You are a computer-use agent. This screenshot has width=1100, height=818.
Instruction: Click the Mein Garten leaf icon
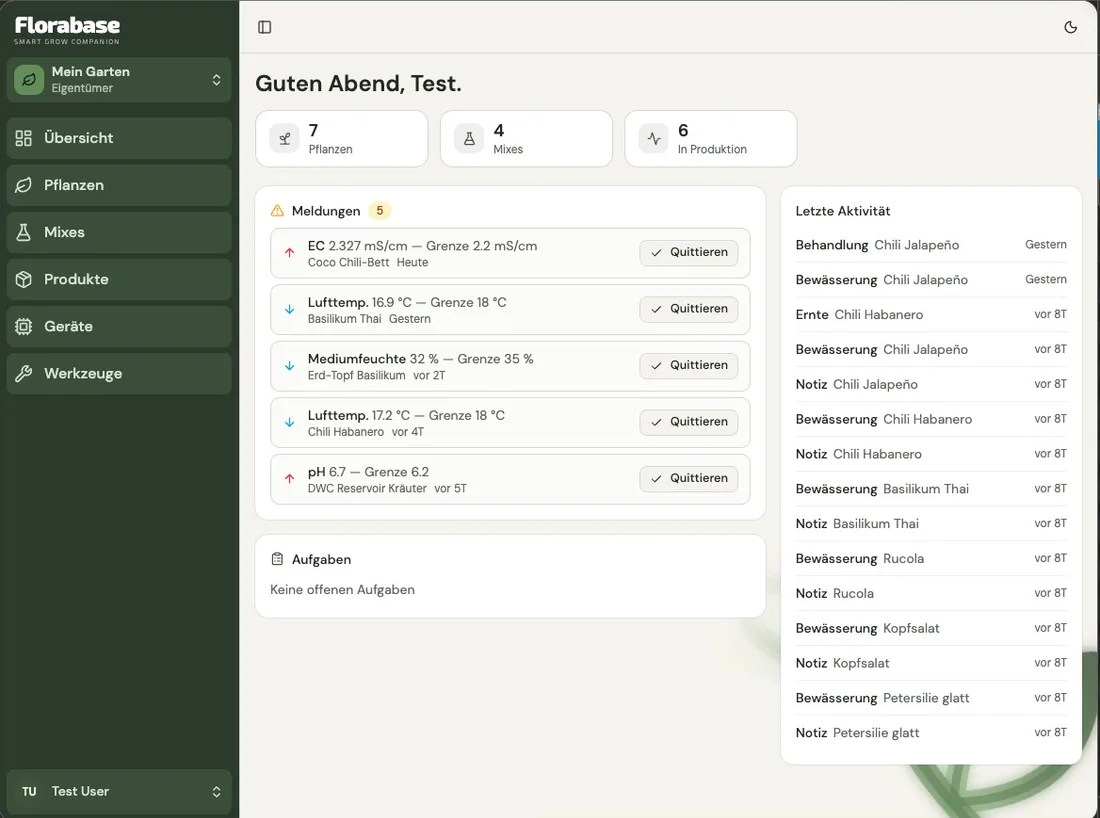pos(29,79)
